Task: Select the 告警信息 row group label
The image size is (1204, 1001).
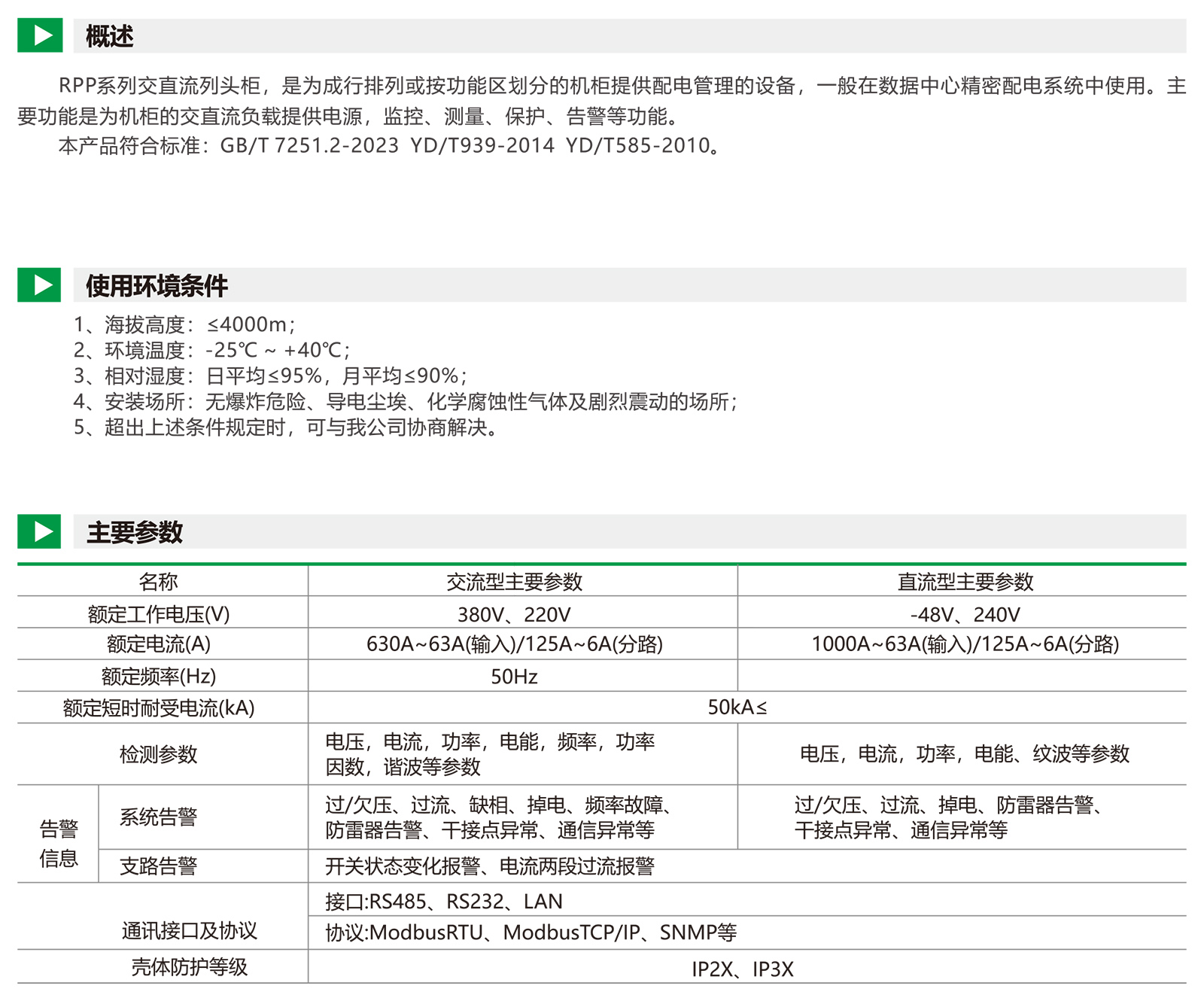Action: [59, 843]
